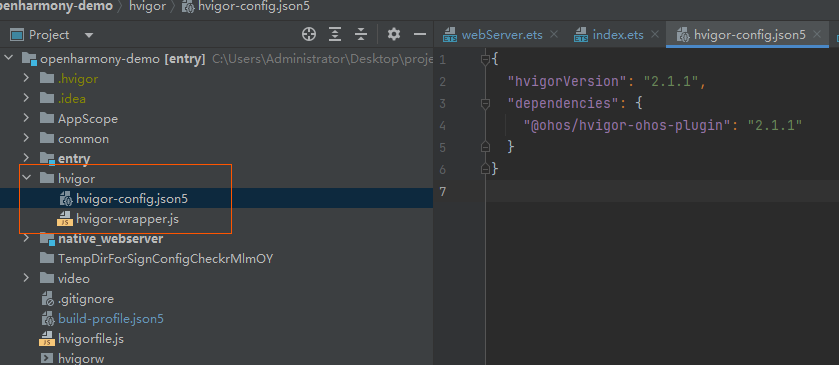Hide the Project tool window via minus icon

pyautogui.click(x=420, y=35)
